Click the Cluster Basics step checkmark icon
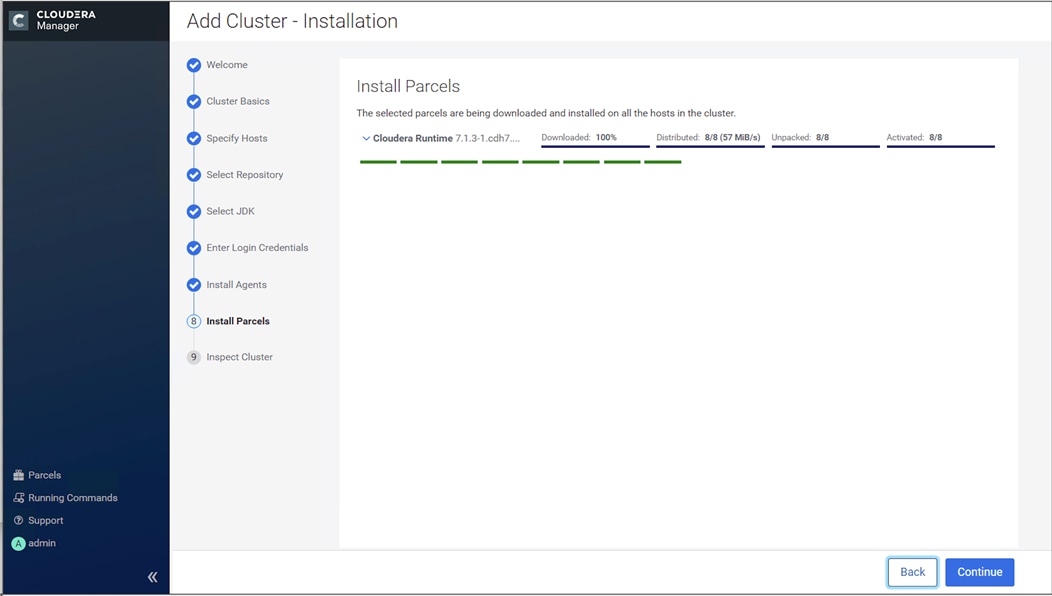The height and width of the screenshot is (596, 1052). point(194,101)
